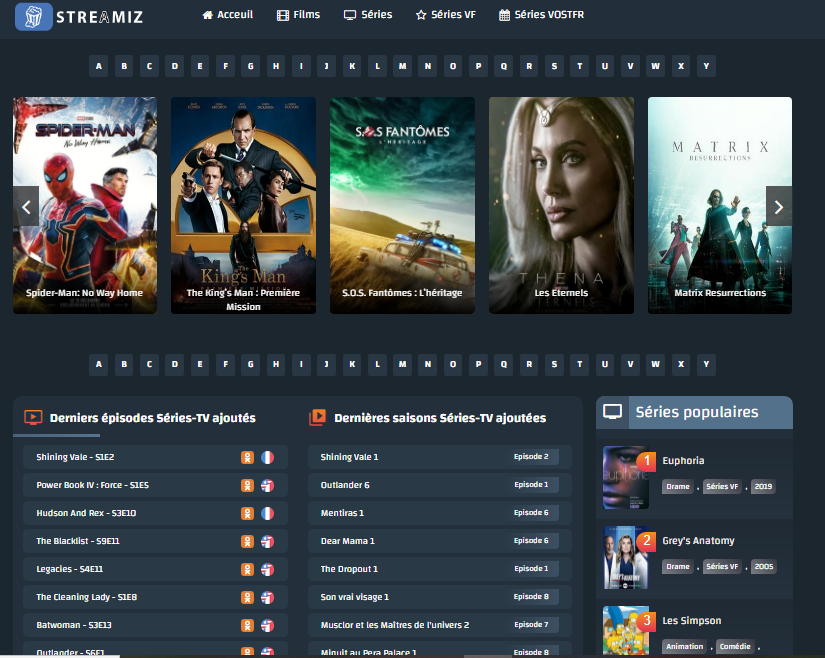
Task: Open the Les Simpson title link
Action: coord(691,621)
